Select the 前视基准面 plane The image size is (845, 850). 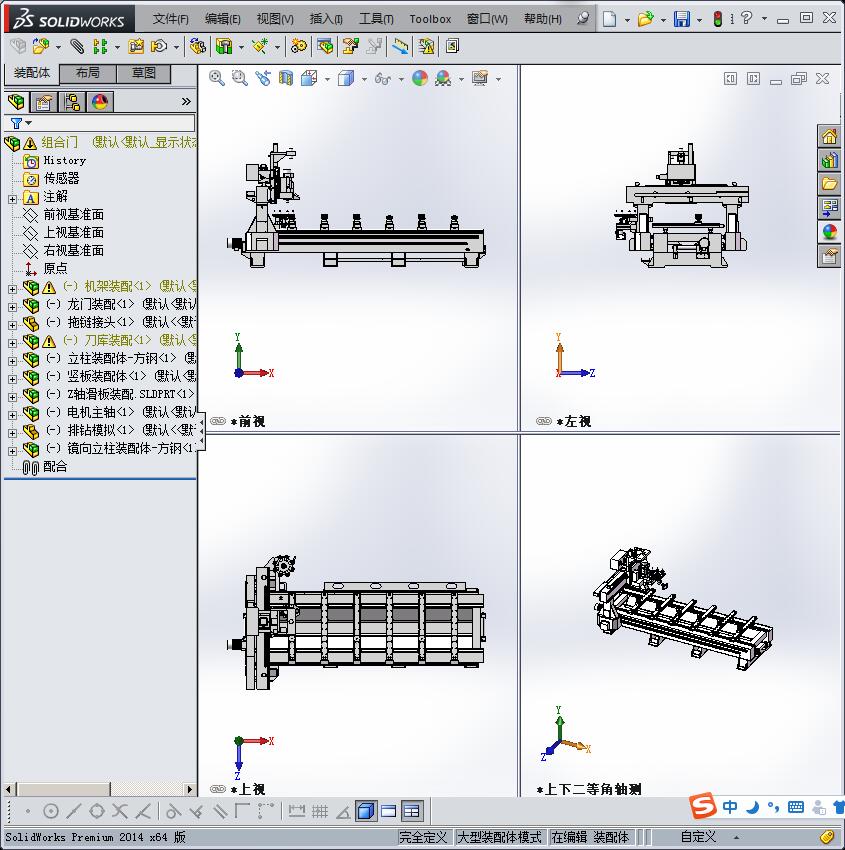(x=74, y=215)
